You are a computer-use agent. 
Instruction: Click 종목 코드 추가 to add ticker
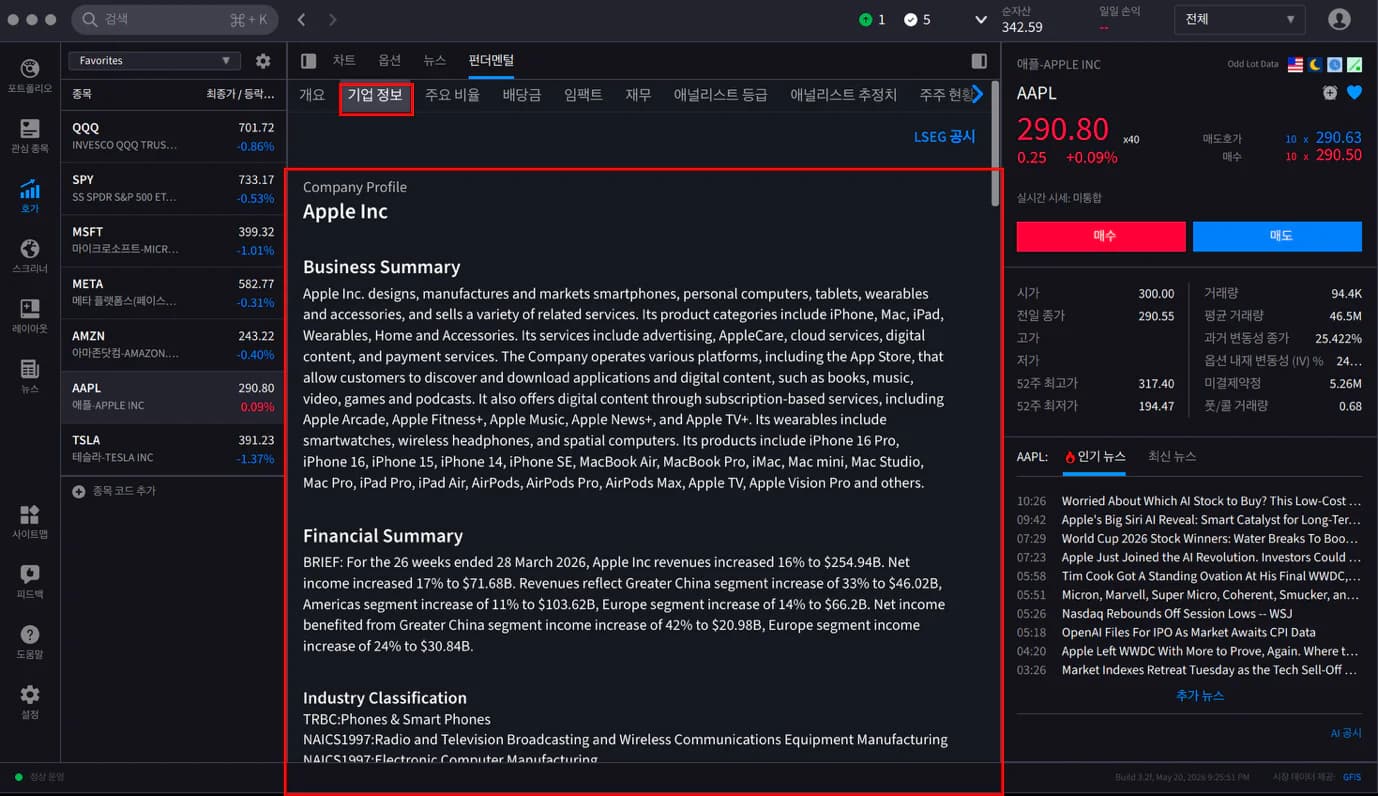[x=124, y=492]
